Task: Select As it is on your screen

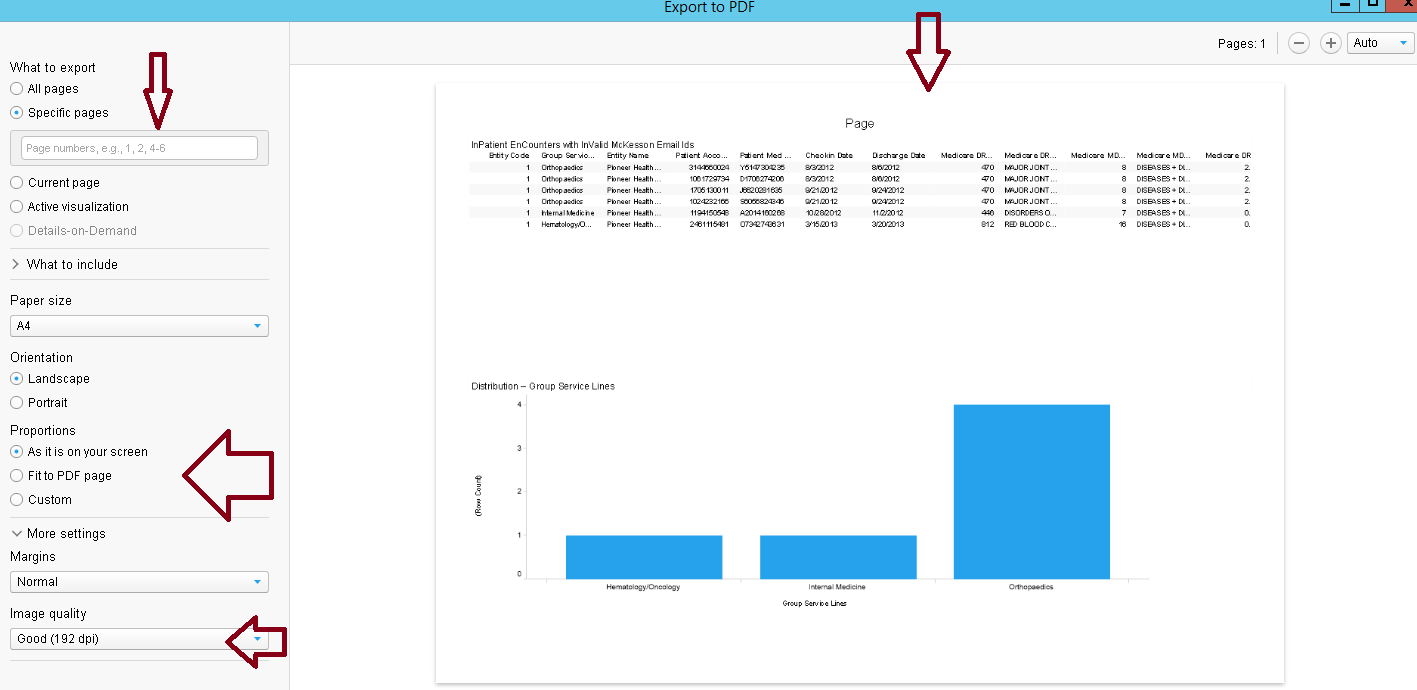Action: point(17,452)
